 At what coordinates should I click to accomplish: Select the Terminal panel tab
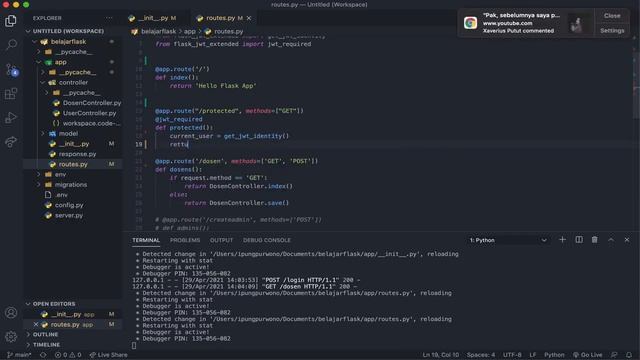point(146,240)
